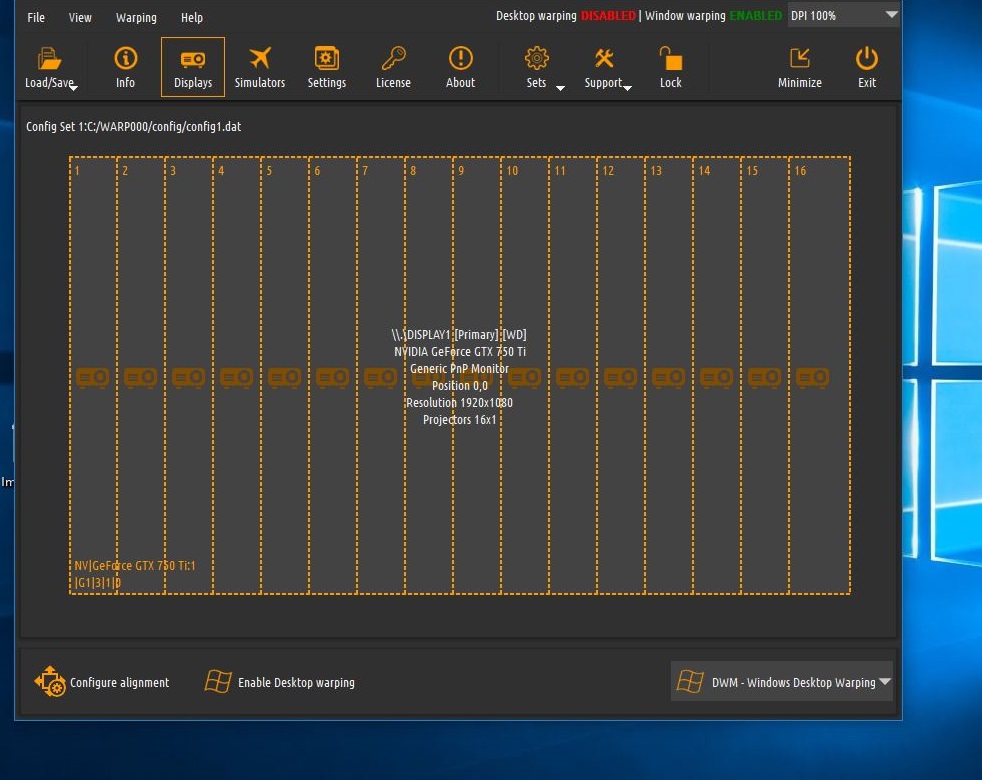Select projector icon in segment 5
The width and height of the screenshot is (982, 780).
[x=284, y=378]
